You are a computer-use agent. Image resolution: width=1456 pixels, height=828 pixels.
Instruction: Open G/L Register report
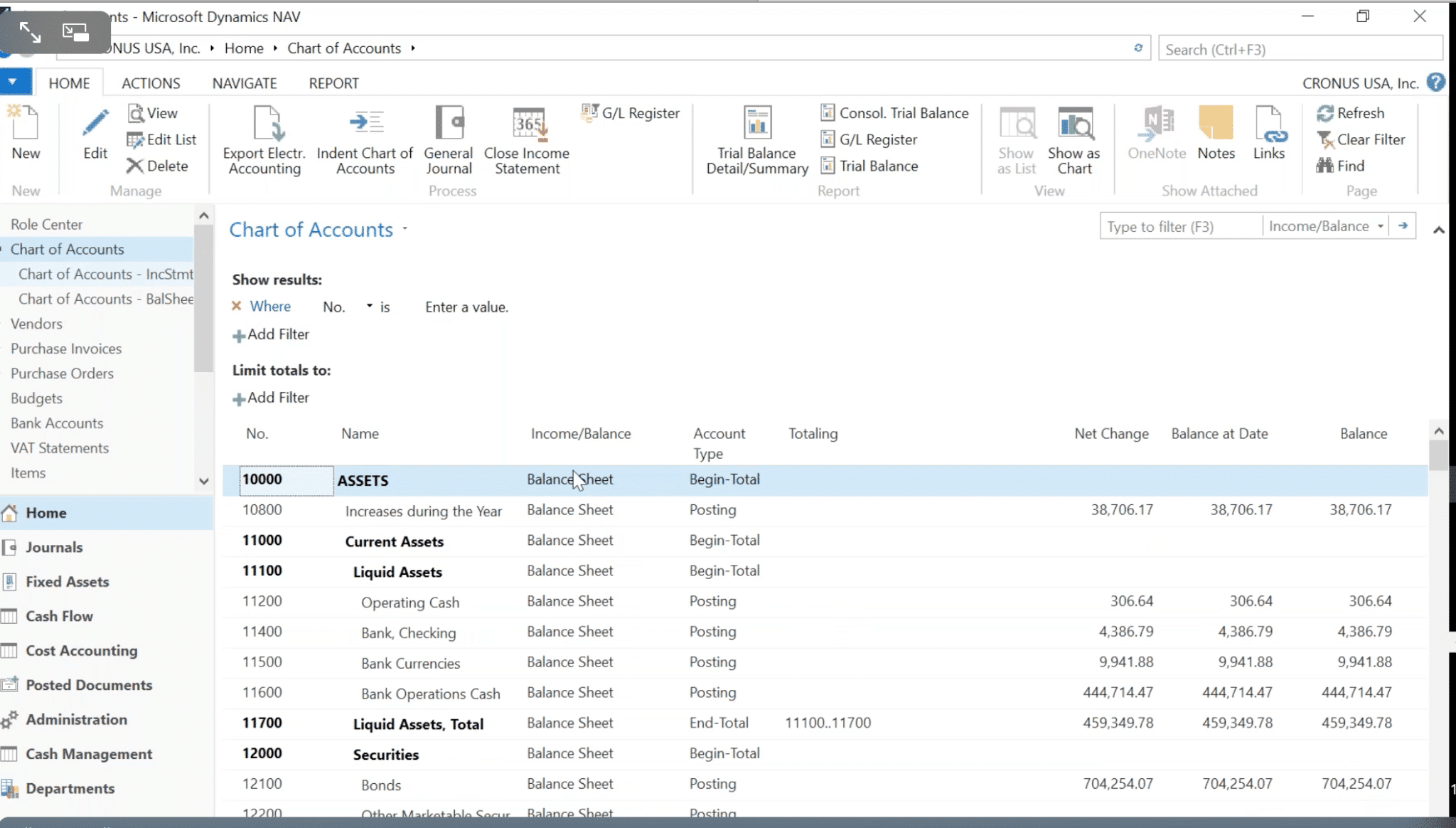click(x=869, y=139)
